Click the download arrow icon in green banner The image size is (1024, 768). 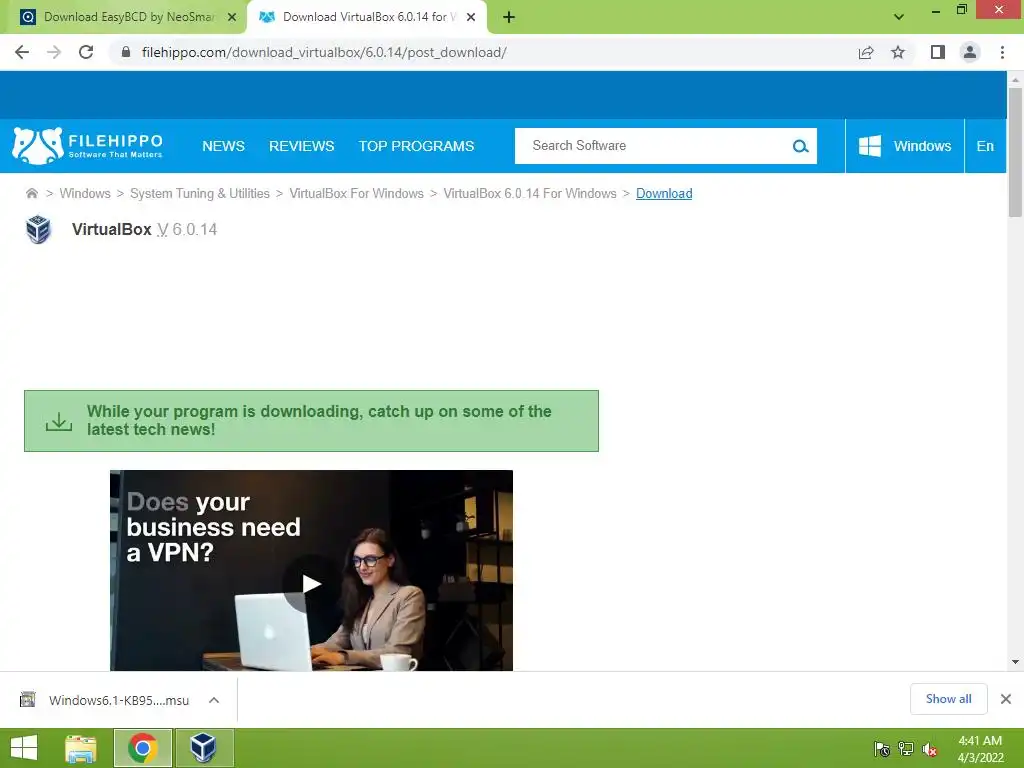59,421
